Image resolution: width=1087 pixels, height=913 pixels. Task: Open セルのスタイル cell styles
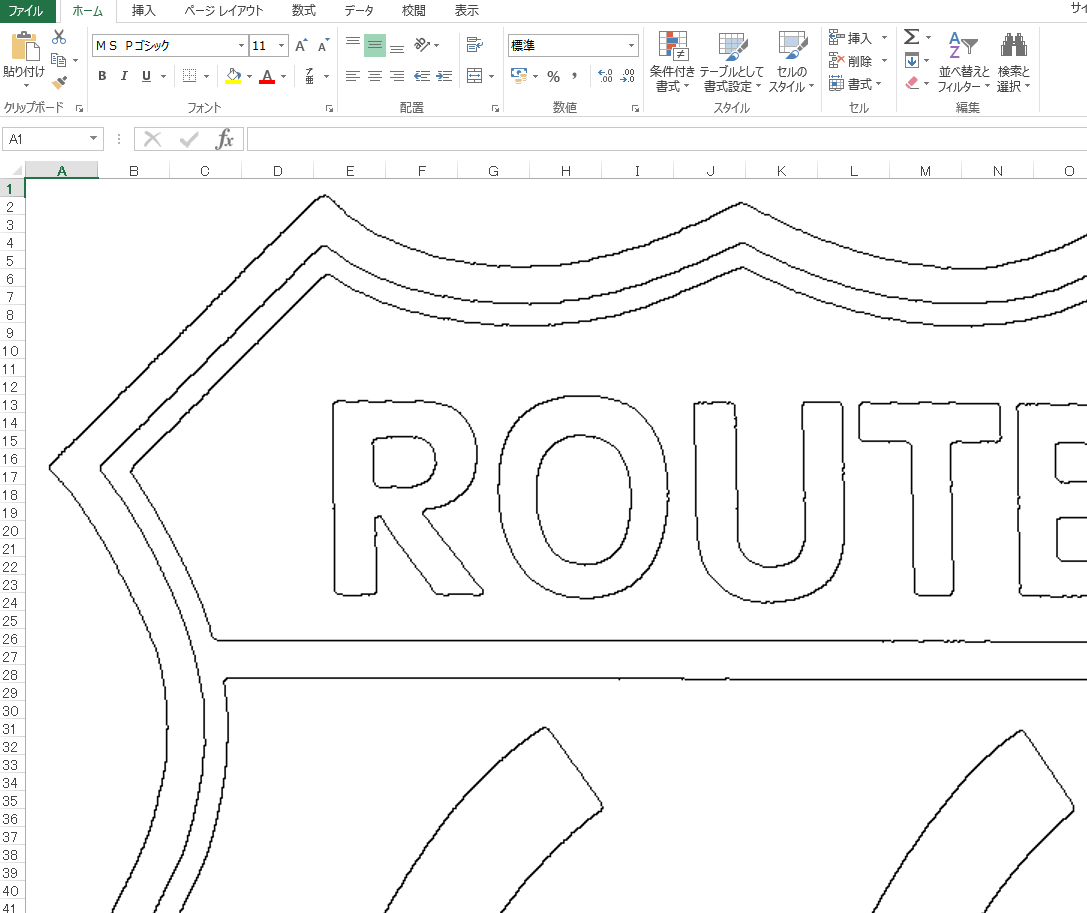[792, 62]
